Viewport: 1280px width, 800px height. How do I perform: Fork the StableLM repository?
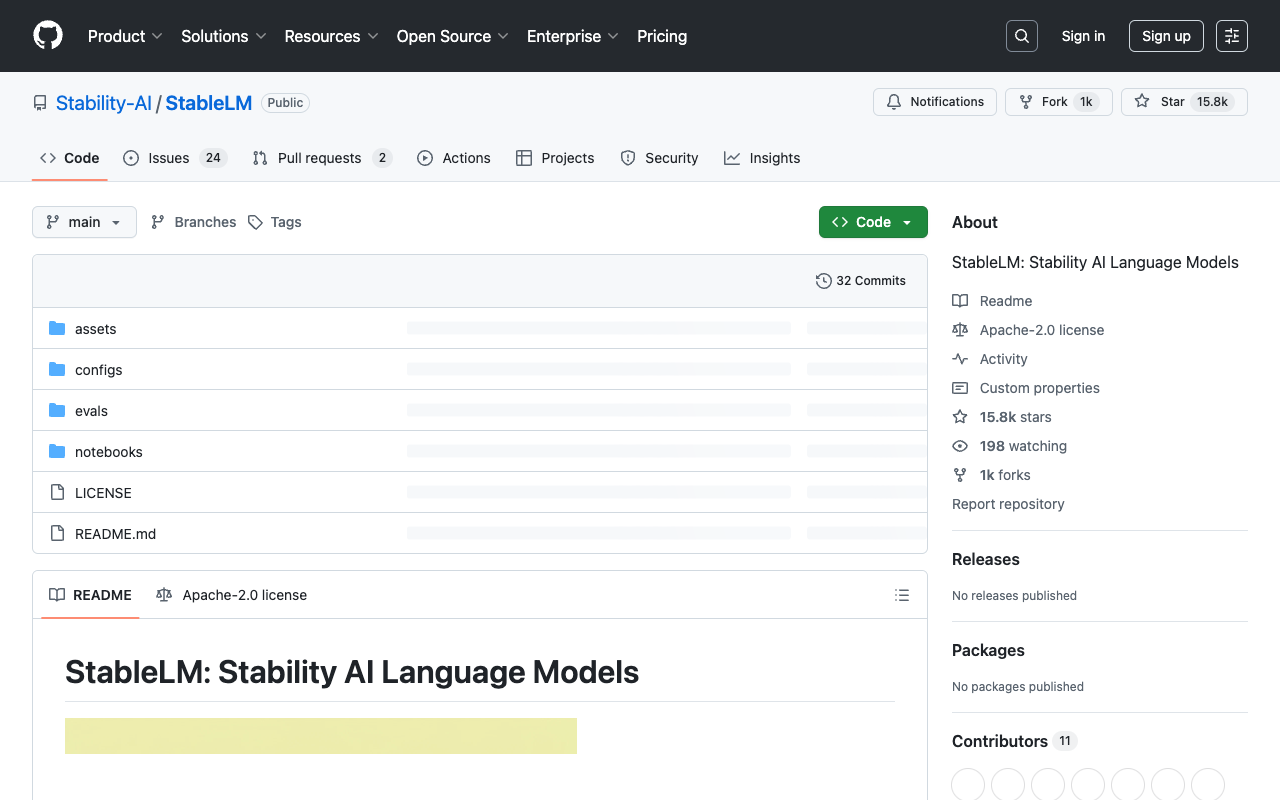pos(1059,102)
